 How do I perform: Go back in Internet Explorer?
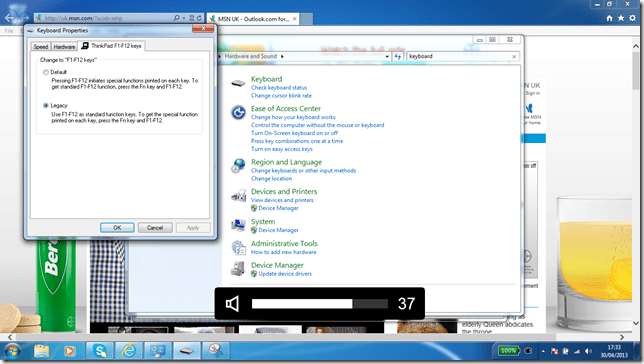point(10,17)
